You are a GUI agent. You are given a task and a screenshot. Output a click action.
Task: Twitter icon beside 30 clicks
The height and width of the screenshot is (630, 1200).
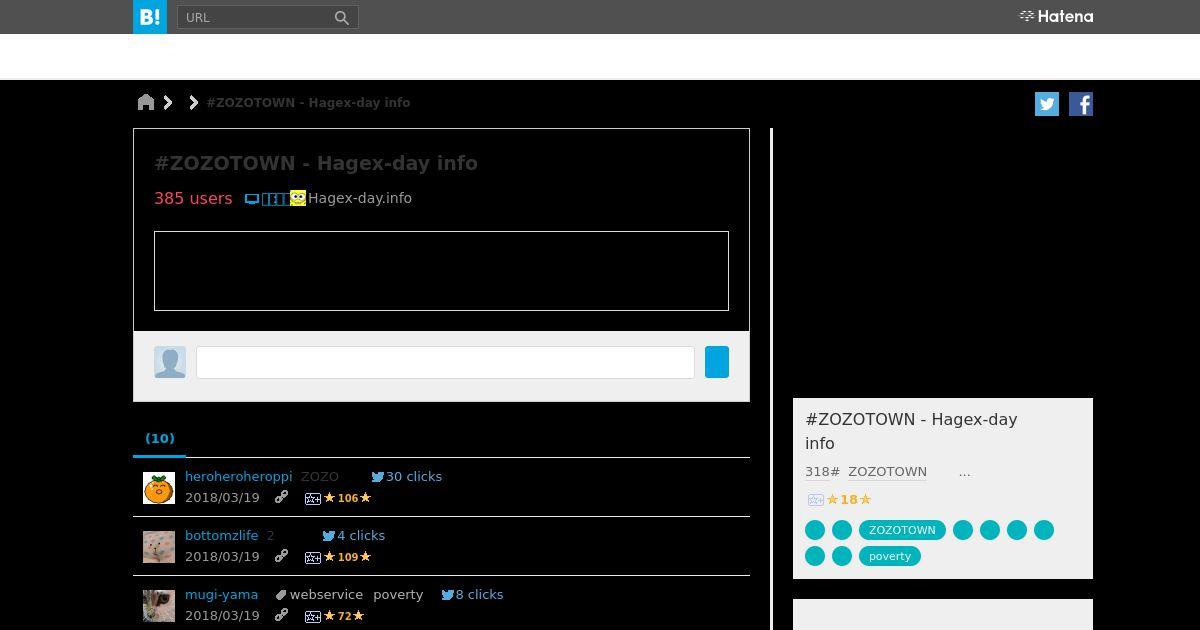(377, 477)
